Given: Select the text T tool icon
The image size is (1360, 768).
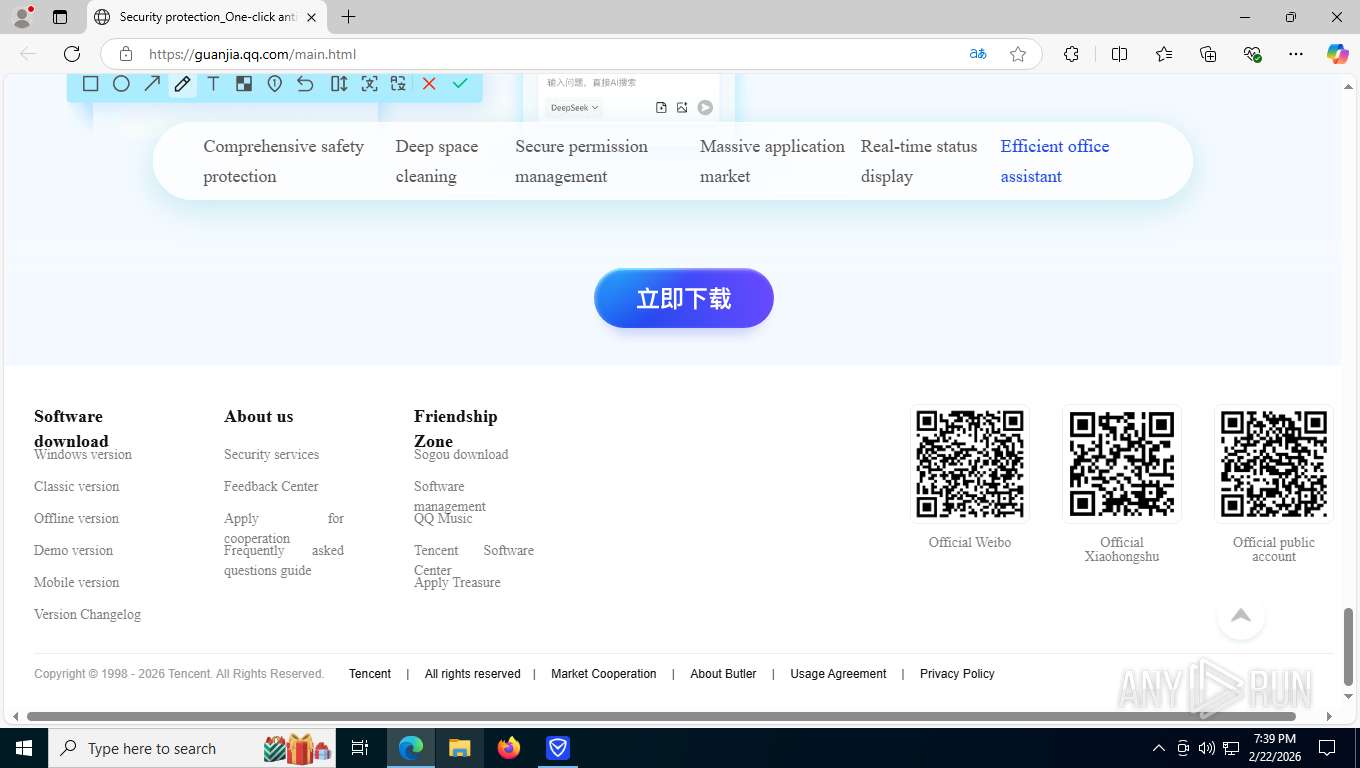Looking at the screenshot, I should (213, 84).
